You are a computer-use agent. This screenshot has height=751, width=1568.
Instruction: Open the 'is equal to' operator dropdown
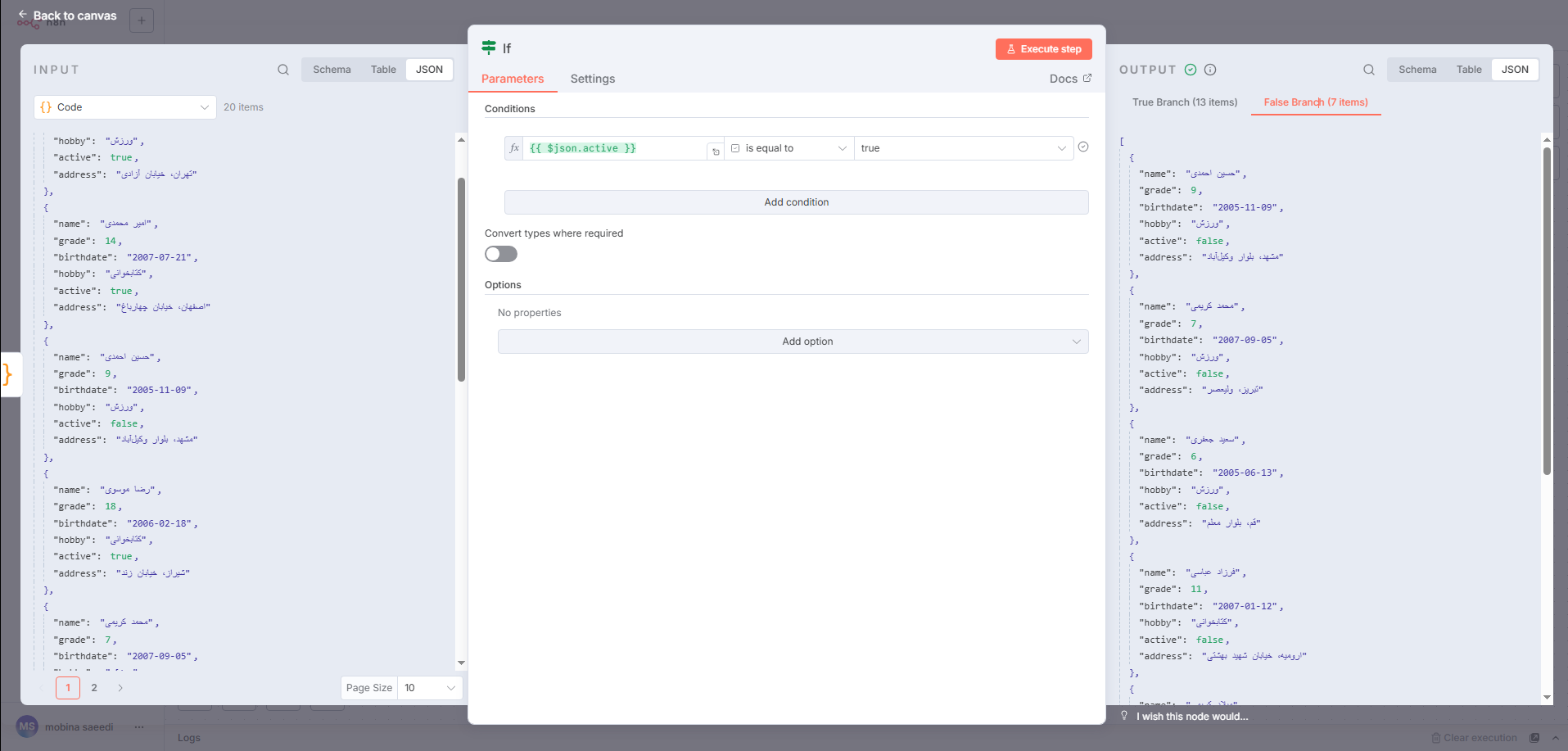(789, 148)
